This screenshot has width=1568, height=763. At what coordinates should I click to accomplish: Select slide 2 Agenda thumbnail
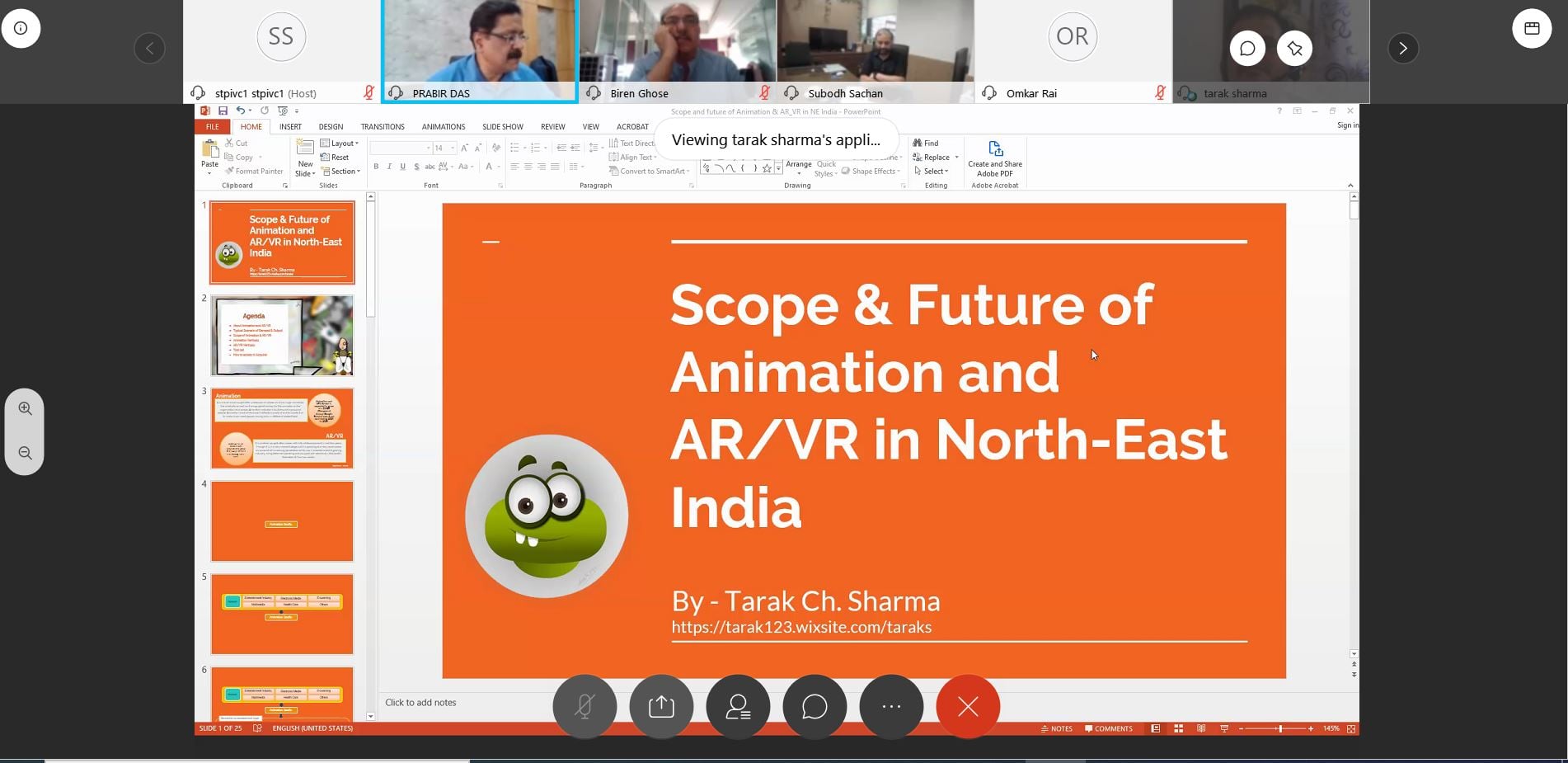282,336
